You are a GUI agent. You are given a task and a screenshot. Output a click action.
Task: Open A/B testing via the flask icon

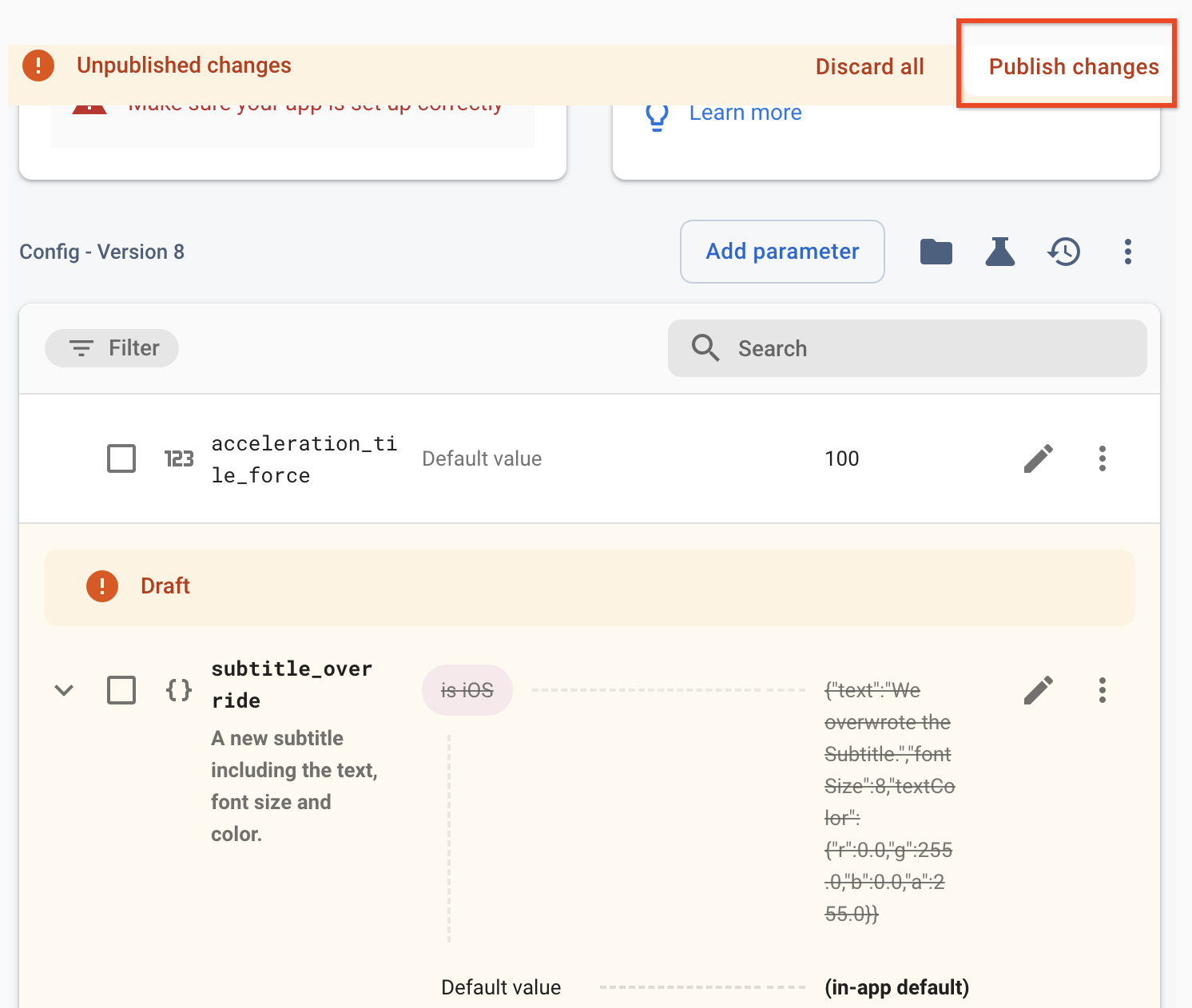[x=999, y=252]
